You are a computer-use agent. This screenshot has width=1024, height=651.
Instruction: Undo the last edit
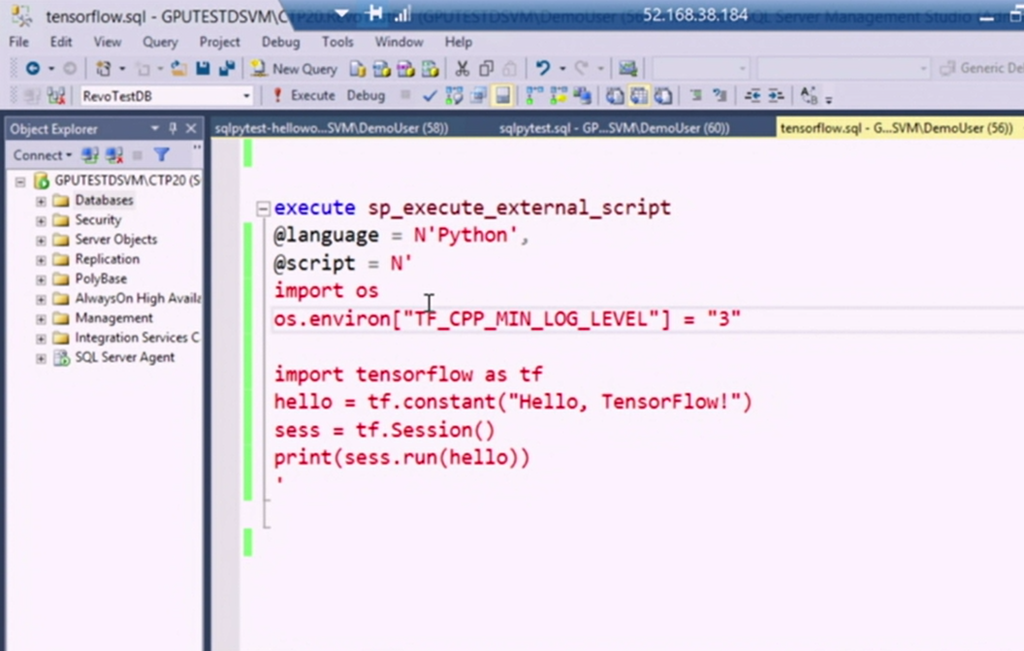pos(542,68)
